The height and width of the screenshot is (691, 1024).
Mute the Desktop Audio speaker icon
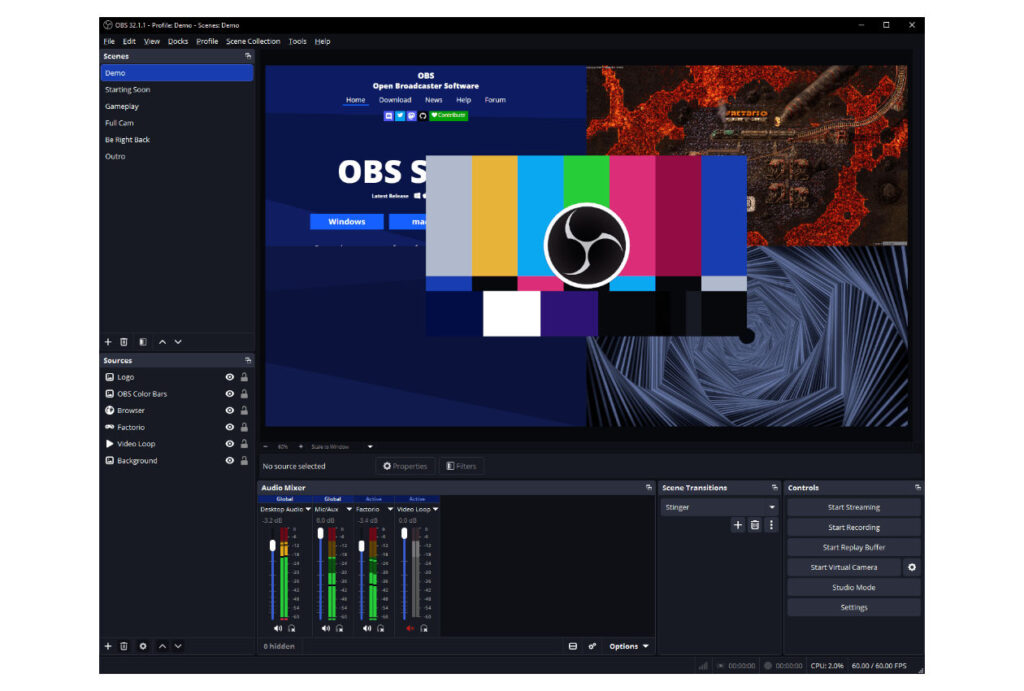coord(278,628)
